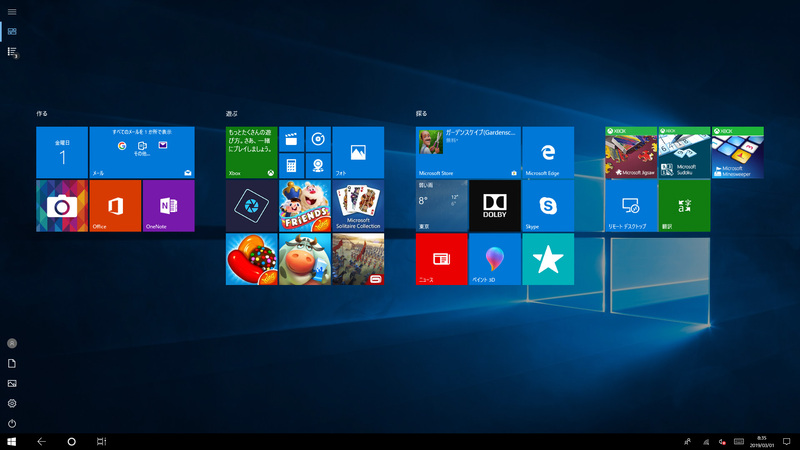This screenshot has width=800, height=450.
Task: Open Cortana circle on taskbar
Action: coord(71,442)
